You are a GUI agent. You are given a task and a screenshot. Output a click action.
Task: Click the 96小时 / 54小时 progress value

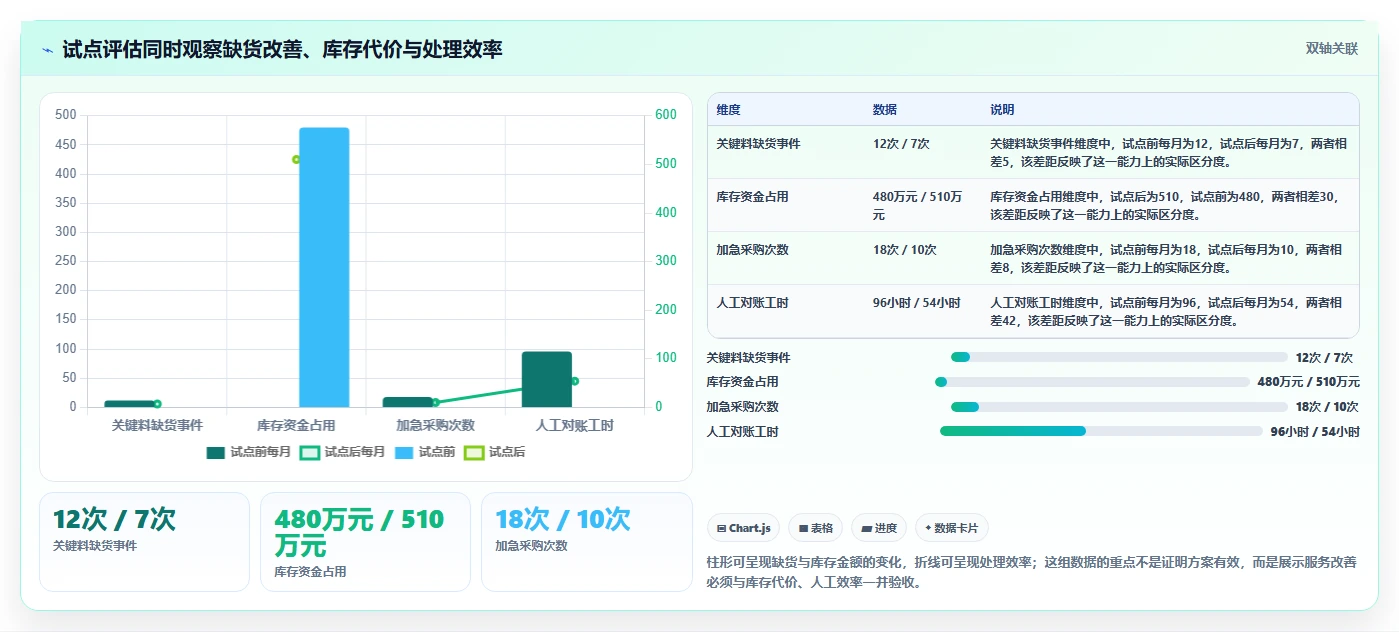1315,432
